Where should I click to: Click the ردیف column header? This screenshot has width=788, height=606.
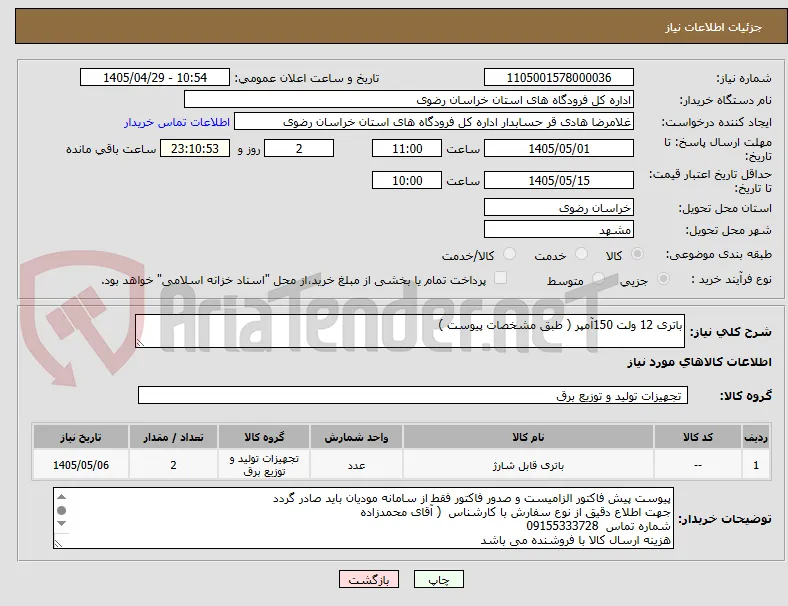pos(755,437)
